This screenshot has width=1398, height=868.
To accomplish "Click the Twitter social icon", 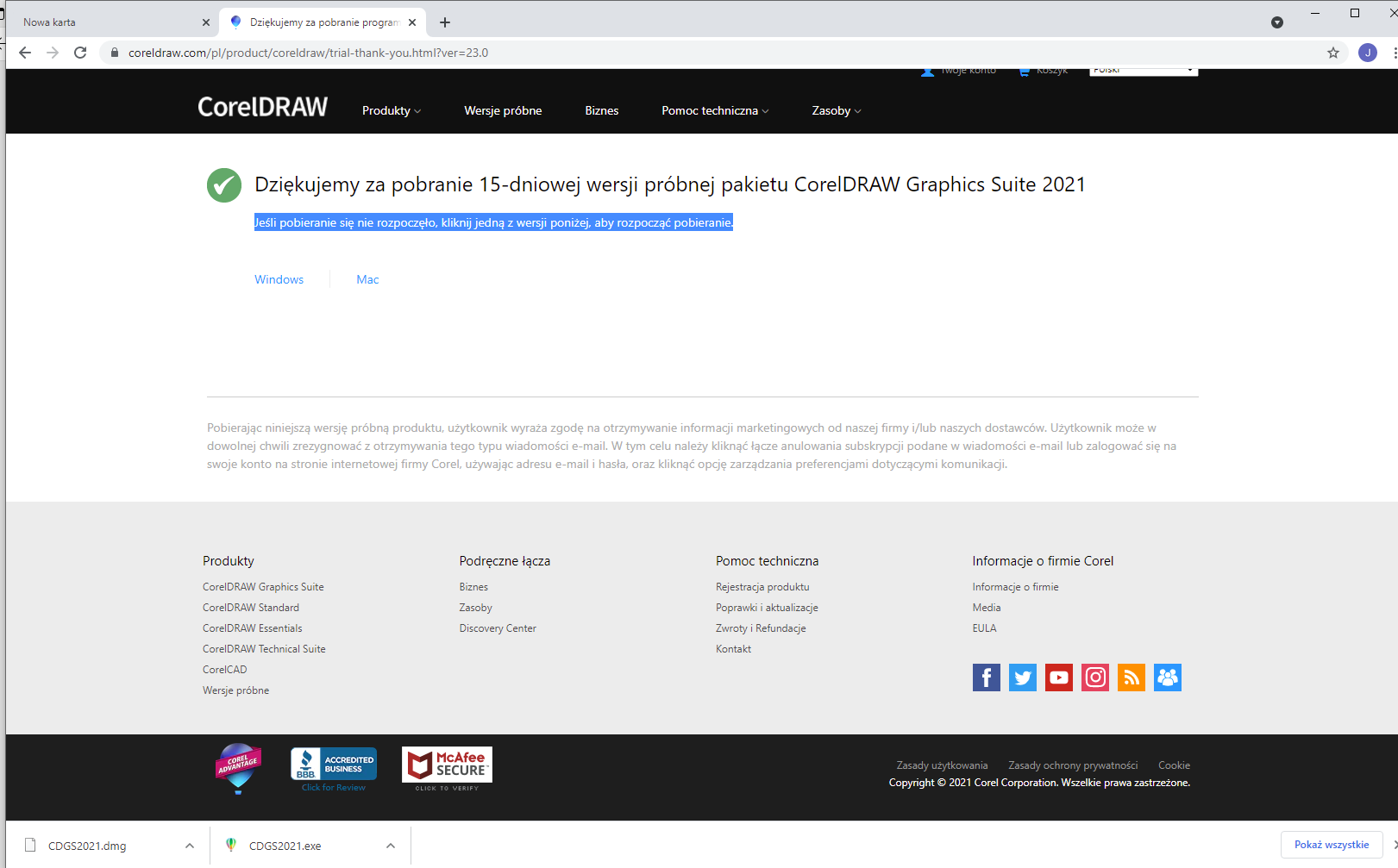I will (1022, 678).
